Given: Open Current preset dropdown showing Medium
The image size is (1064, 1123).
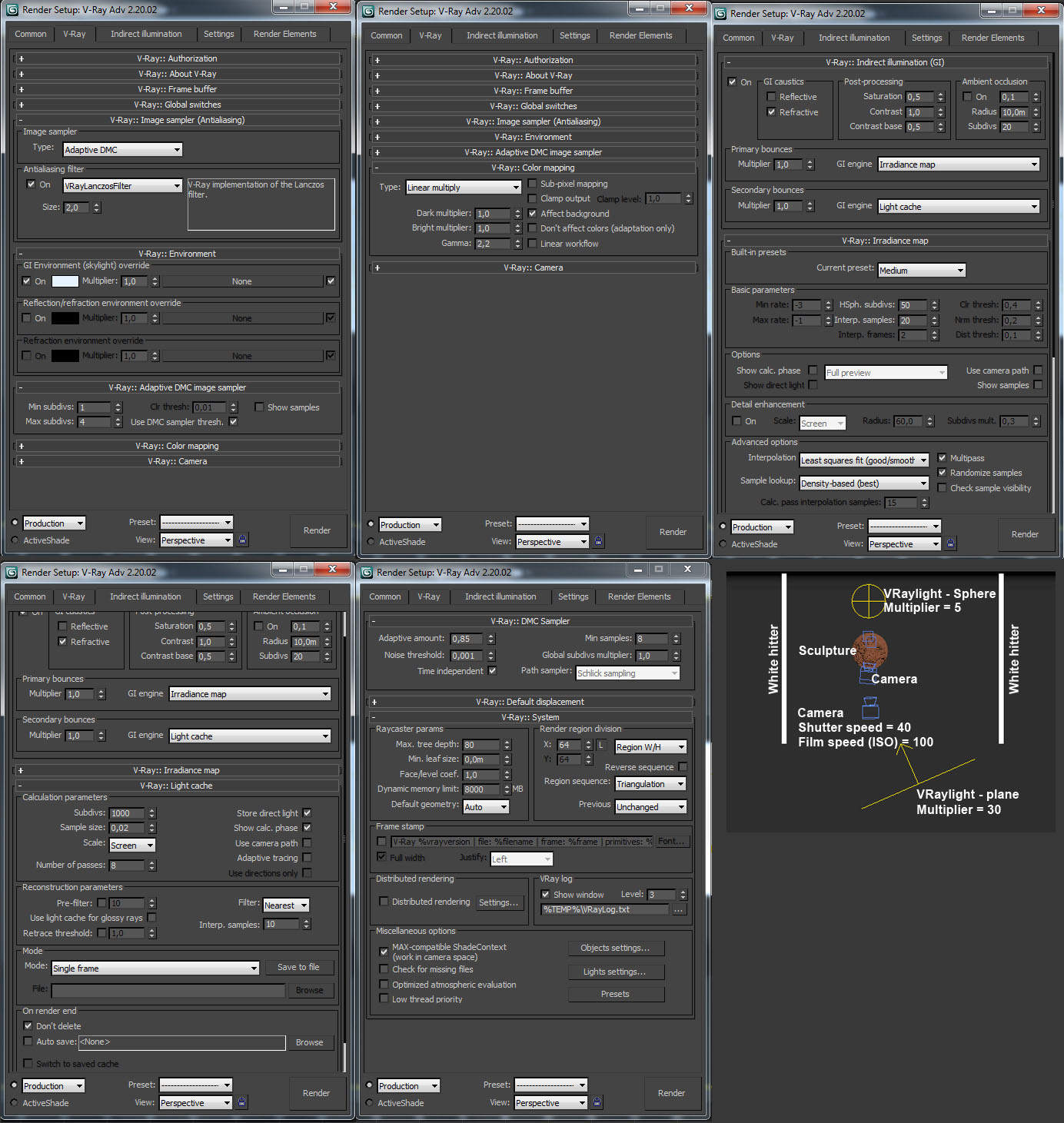Looking at the screenshot, I should (921, 271).
